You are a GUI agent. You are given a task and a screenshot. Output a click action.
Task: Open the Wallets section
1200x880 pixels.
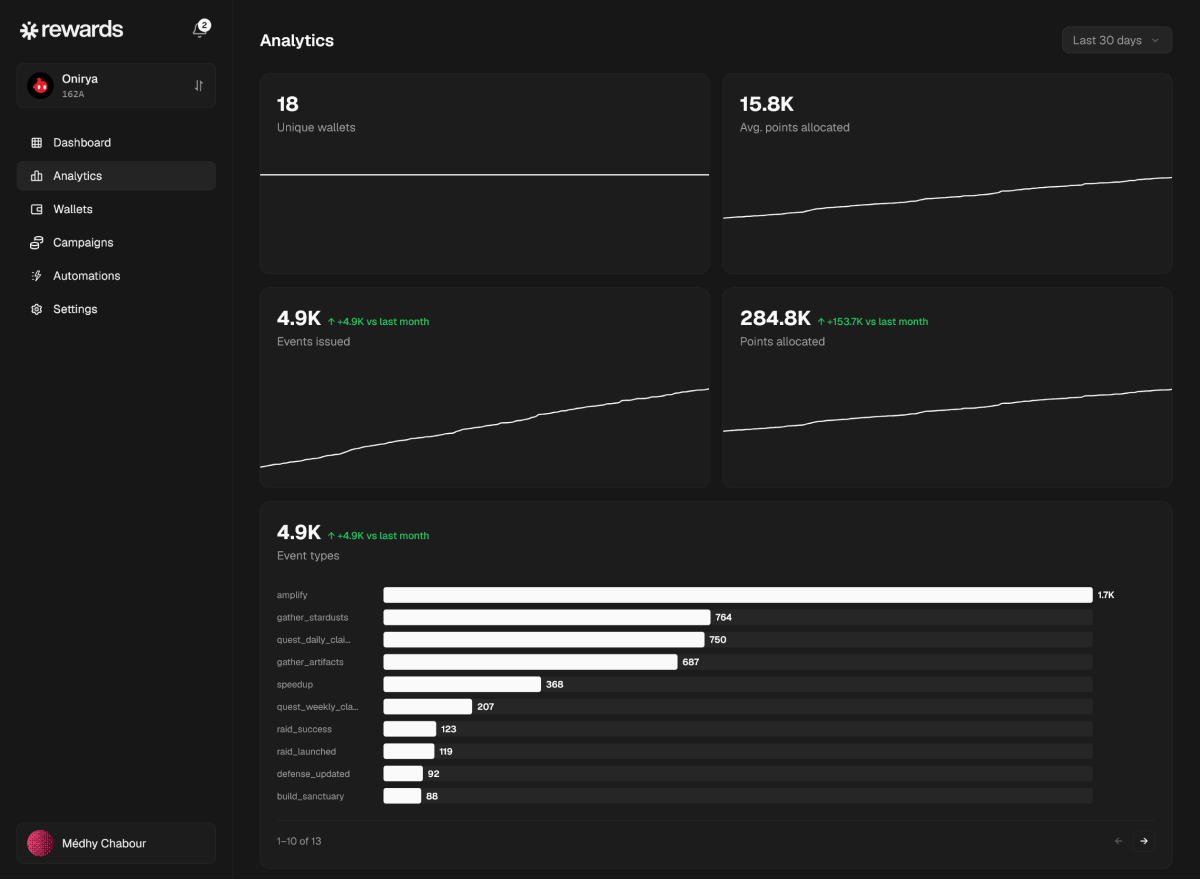tap(116, 209)
